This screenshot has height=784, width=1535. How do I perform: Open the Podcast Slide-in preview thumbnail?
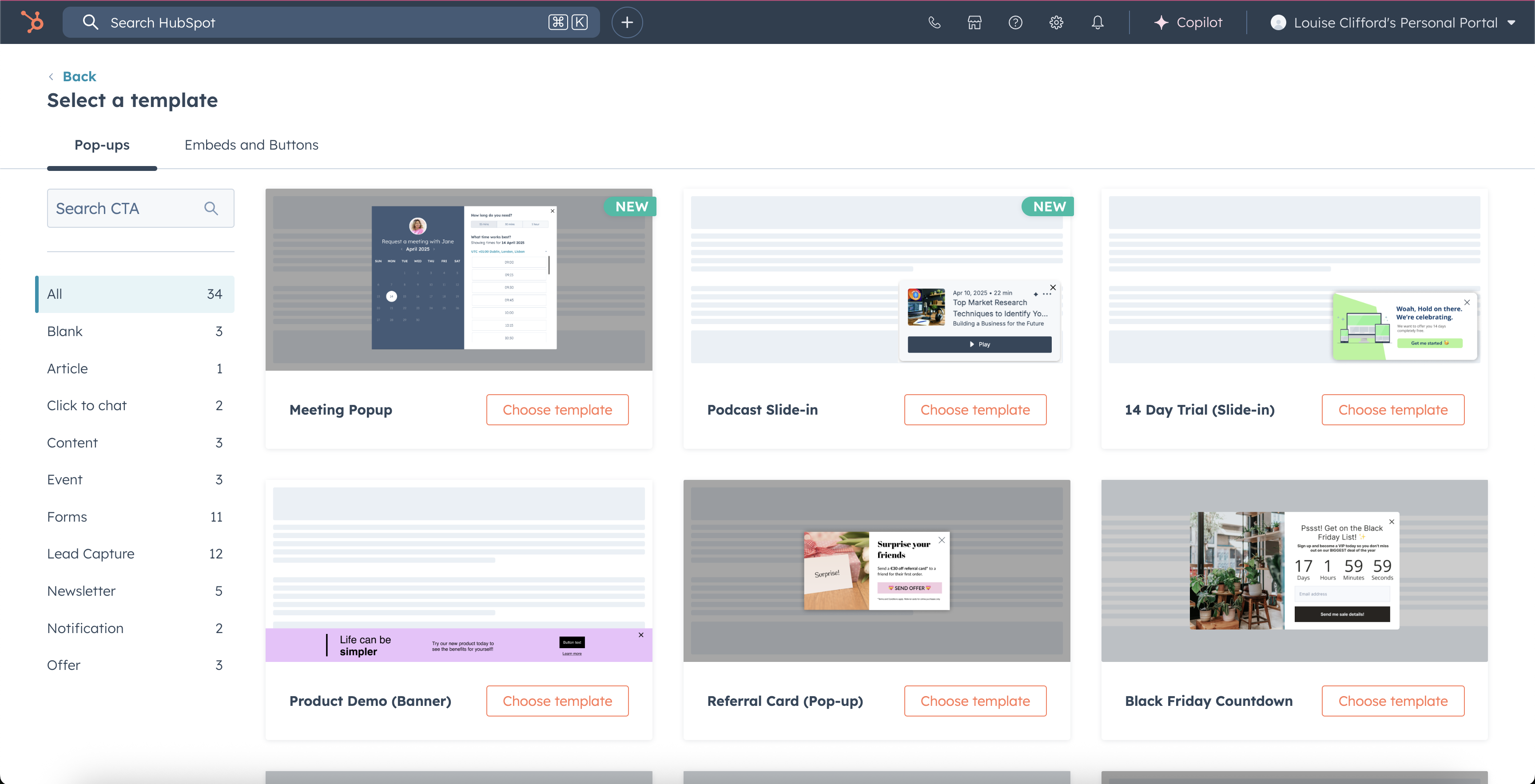click(877, 279)
